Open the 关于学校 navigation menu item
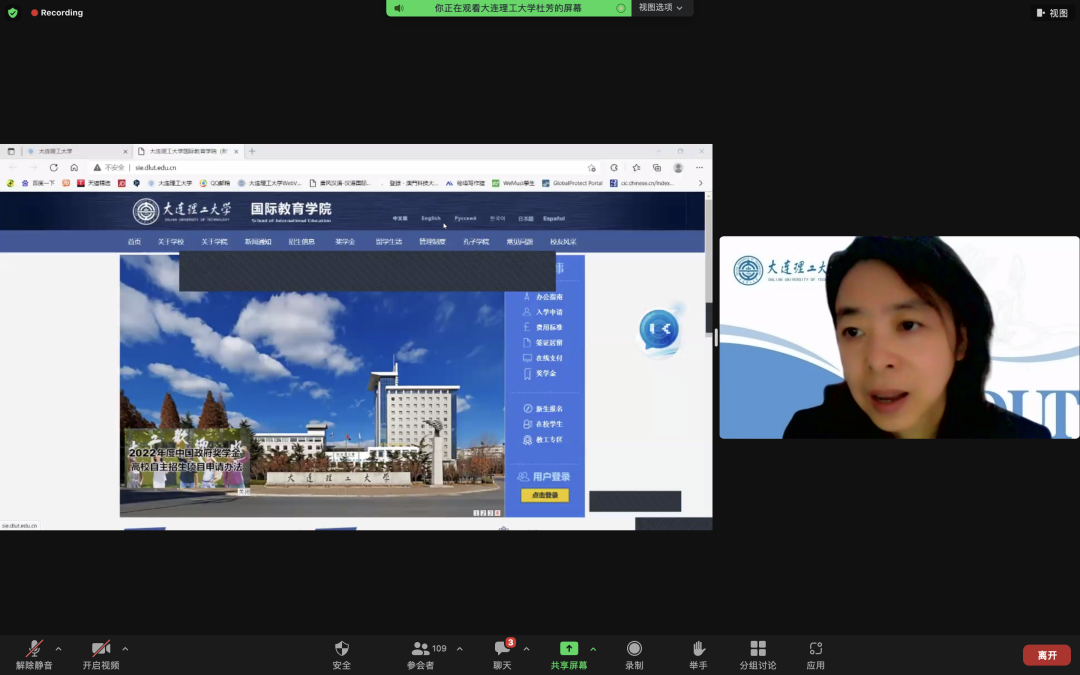1080x675 pixels. point(171,242)
